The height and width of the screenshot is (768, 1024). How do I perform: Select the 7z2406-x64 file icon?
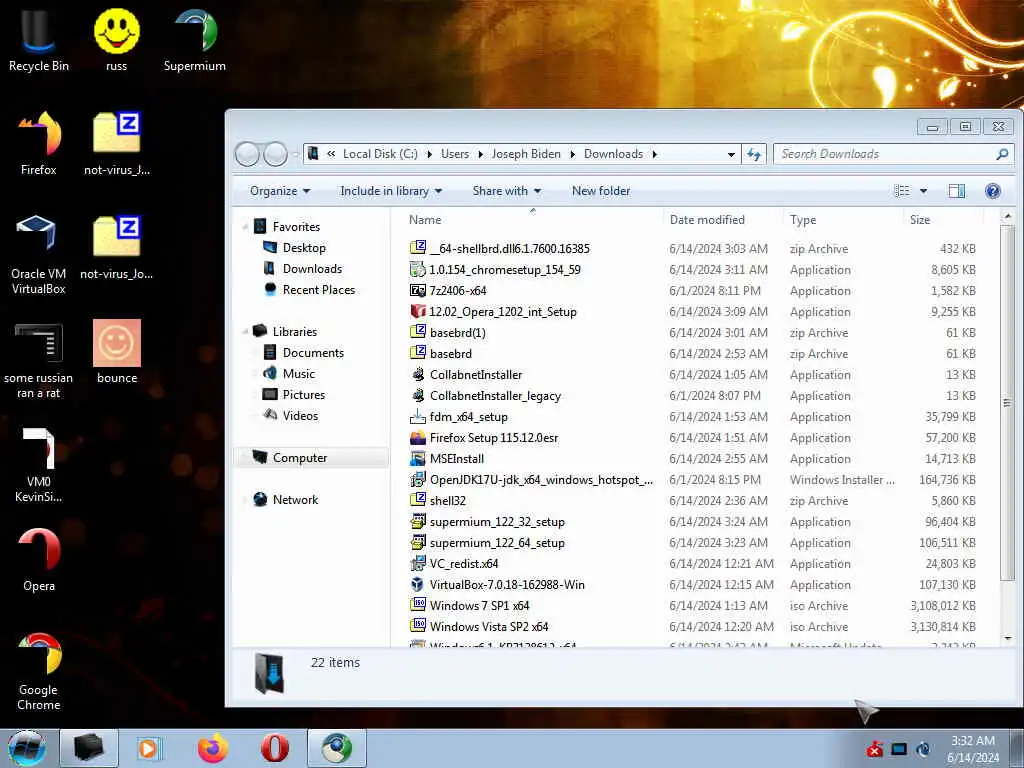point(417,291)
